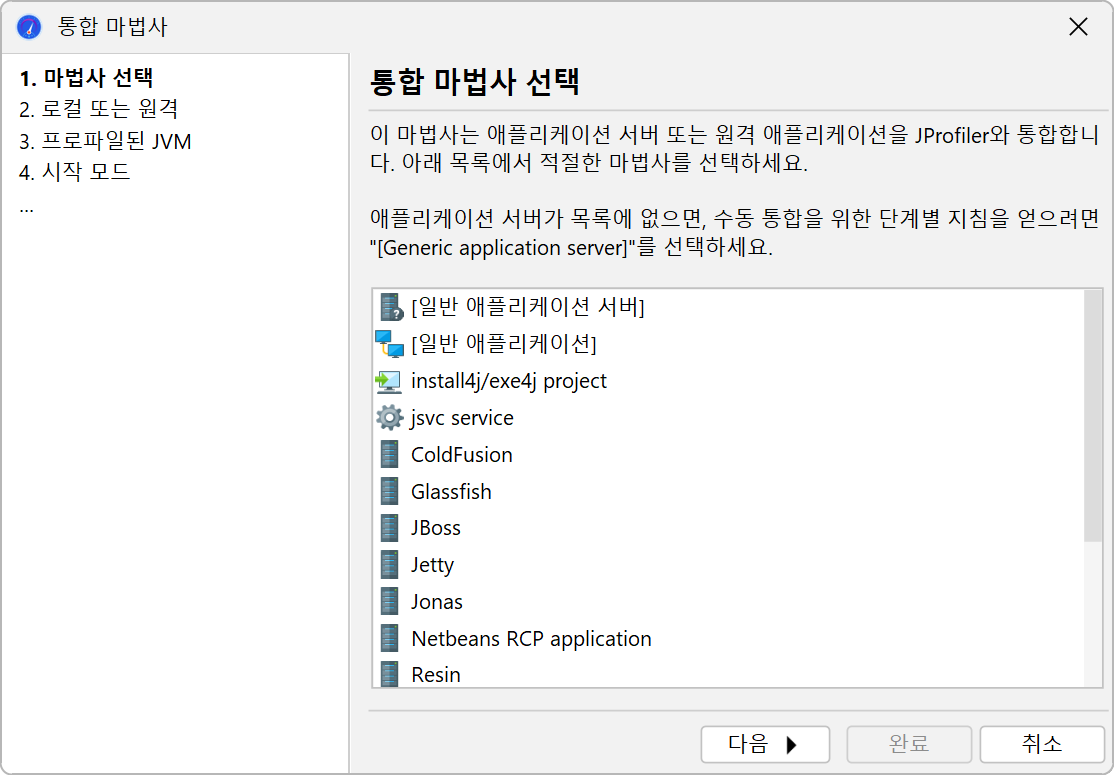Select install4j/exe4j project in the list
This screenshot has height=775, width=1114.
tap(728, 381)
